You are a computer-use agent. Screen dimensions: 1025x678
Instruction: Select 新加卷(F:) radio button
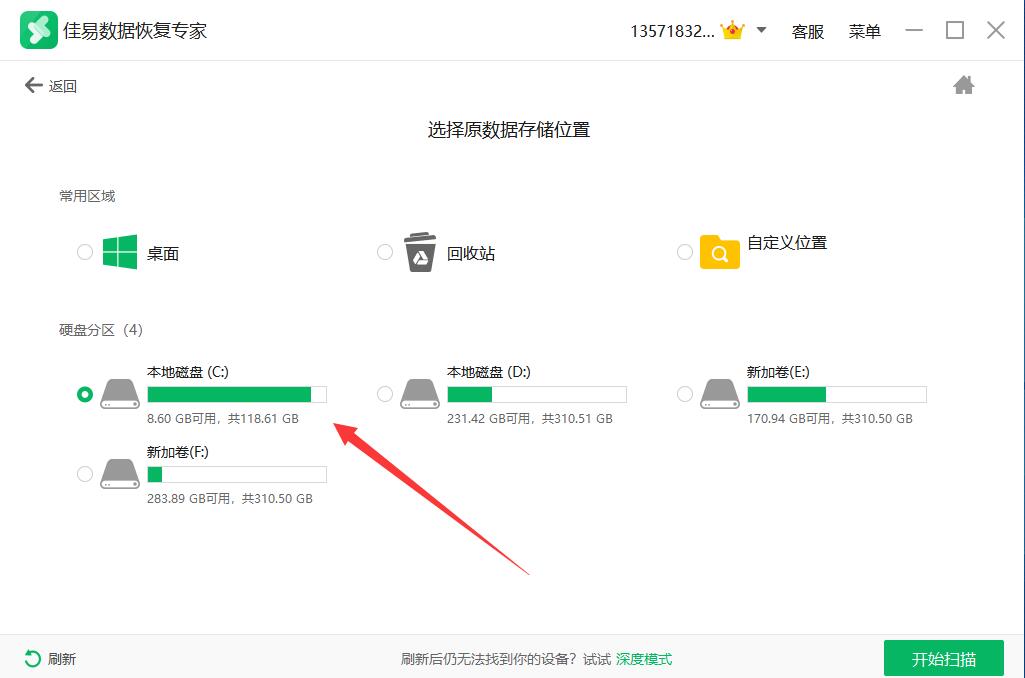pyautogui.click(x=84, y=474)
